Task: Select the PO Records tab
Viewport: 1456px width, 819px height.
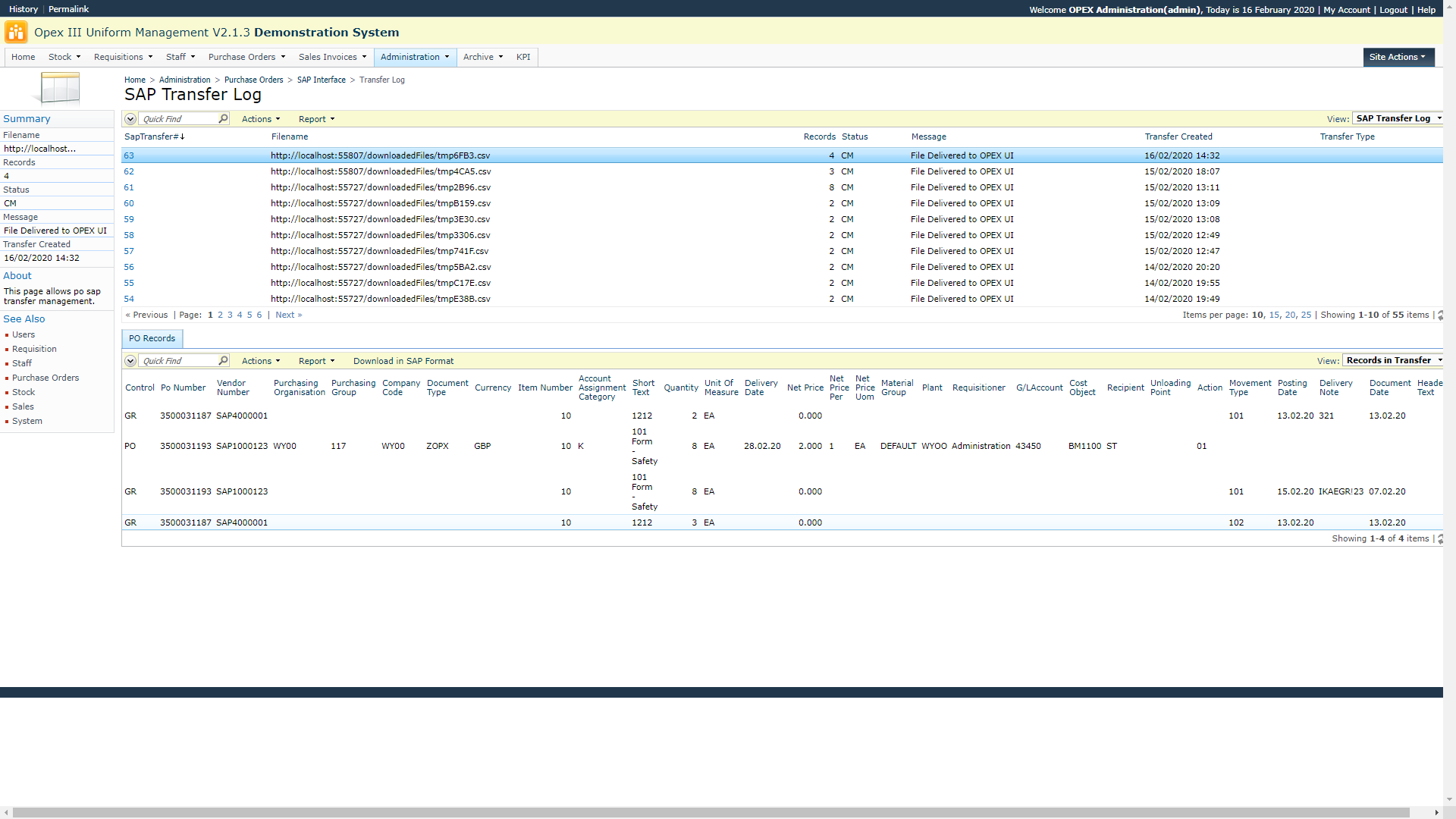Action: pos(152,339)
